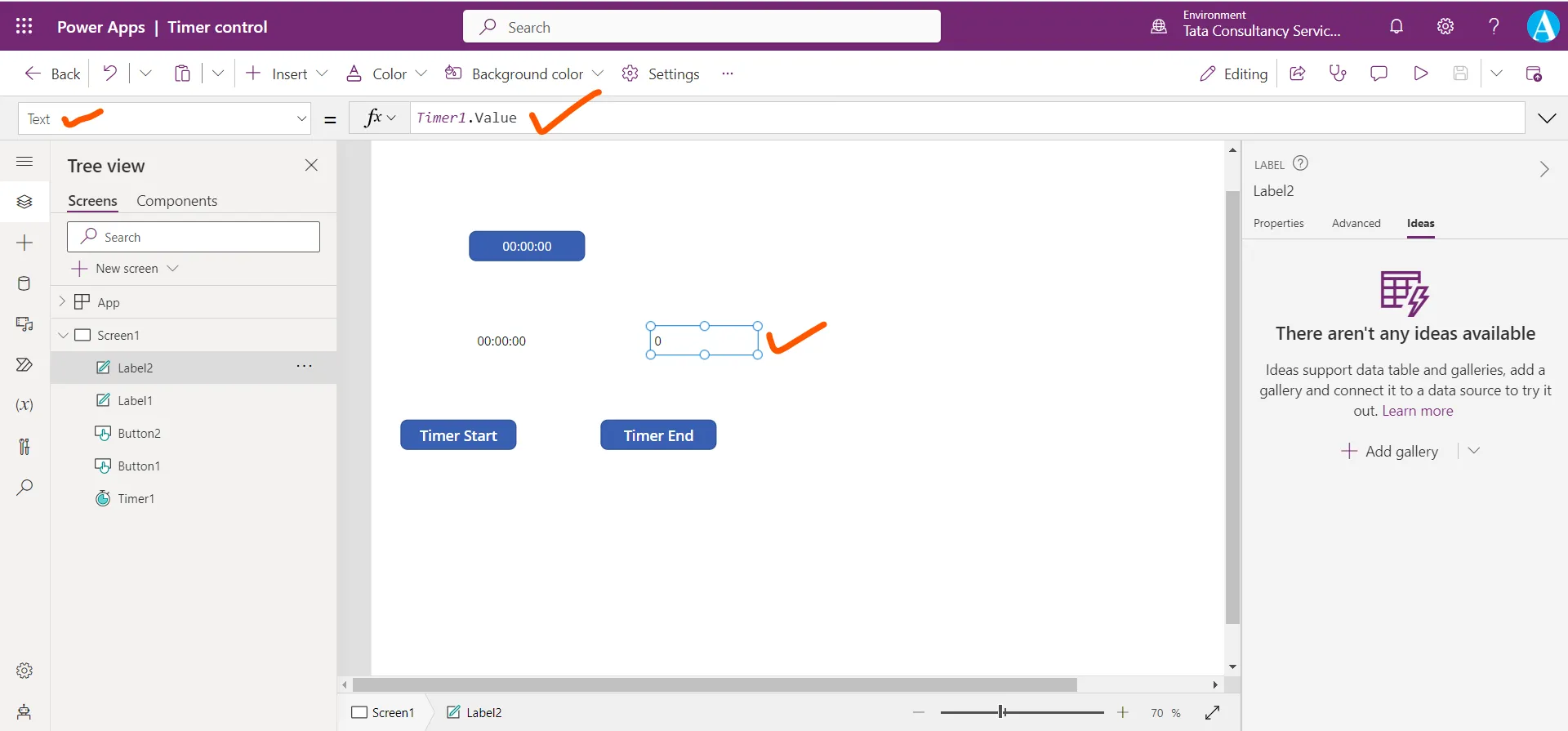Click the Paste clipboard icon
The height and width of the screenshot is (731, 1568).
[182, 74]
